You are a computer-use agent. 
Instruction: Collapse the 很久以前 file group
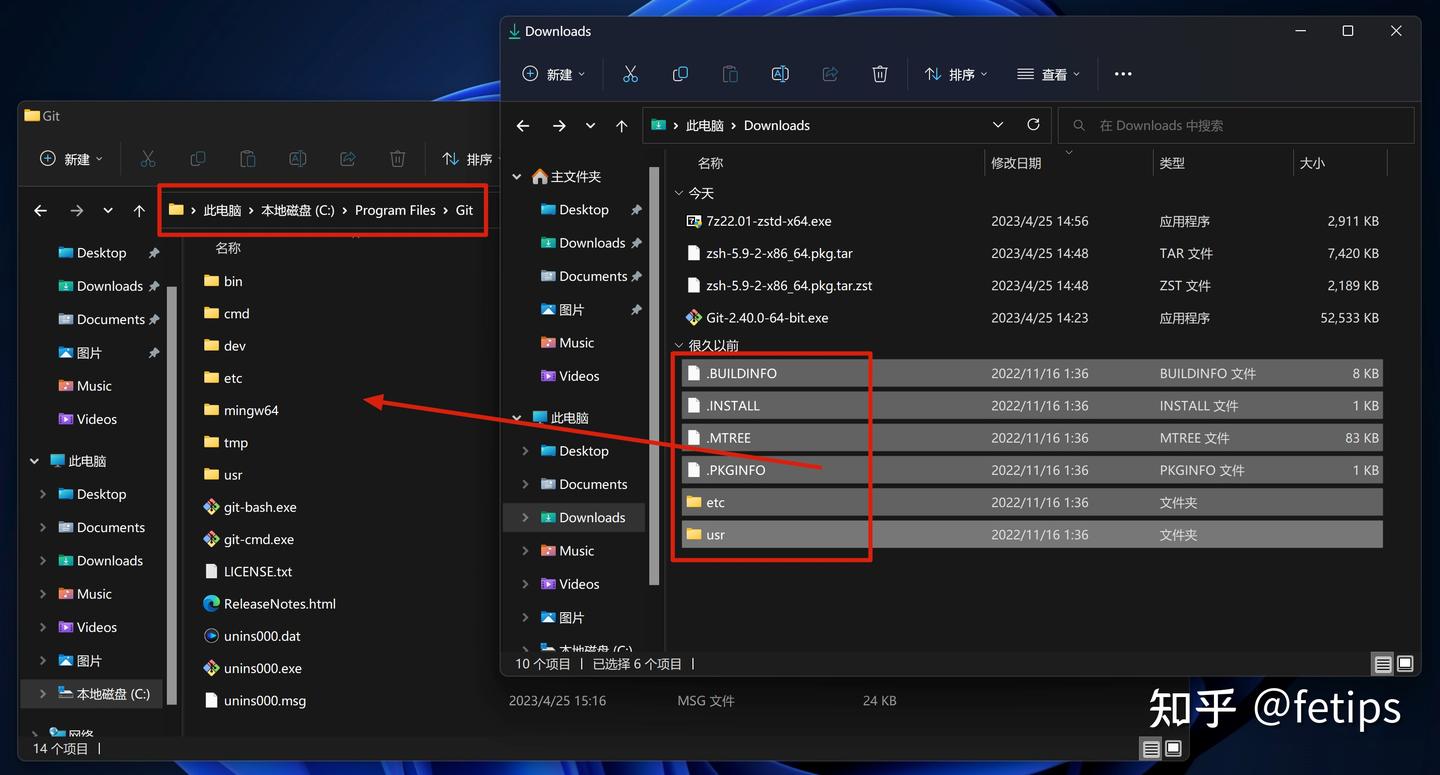pyautogui.click(x=679, y=345)
